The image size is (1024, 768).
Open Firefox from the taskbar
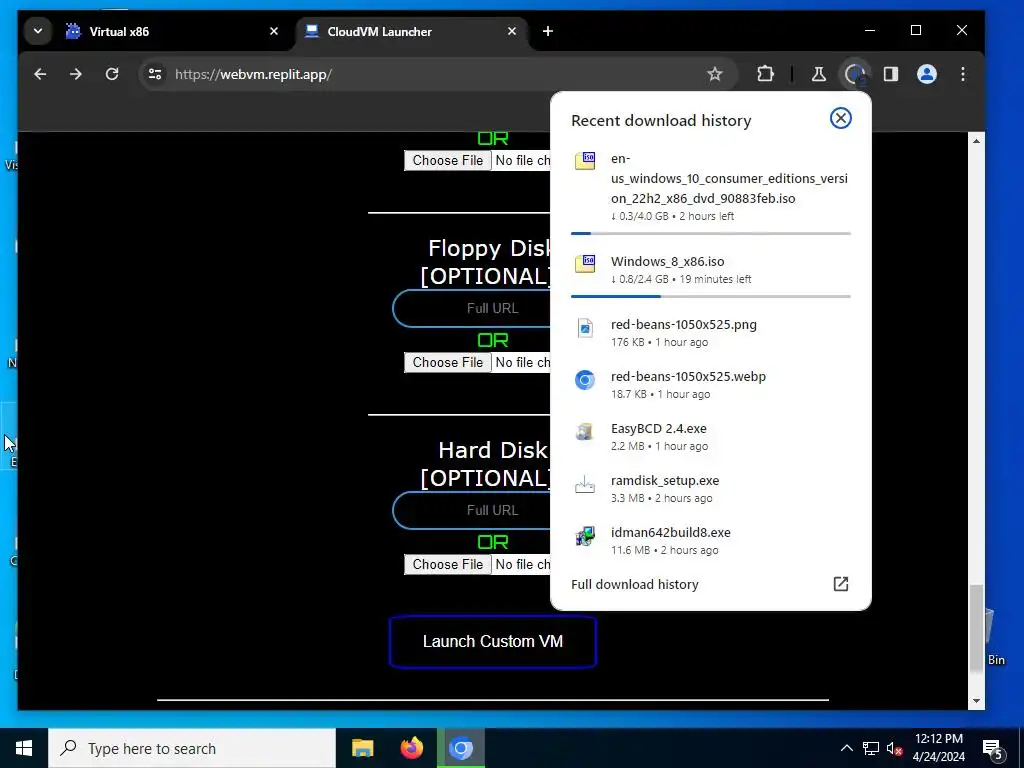tap(411, 748)
